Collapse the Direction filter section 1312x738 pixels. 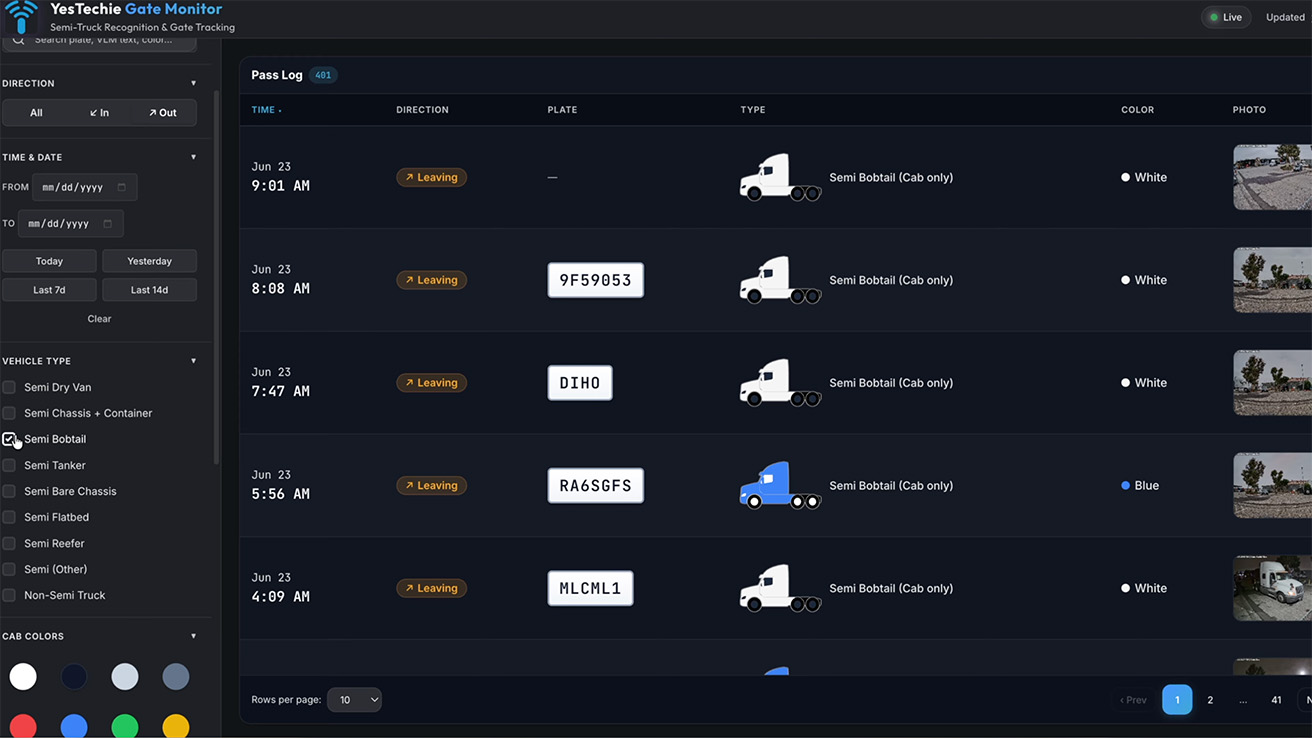pos(194,83)
